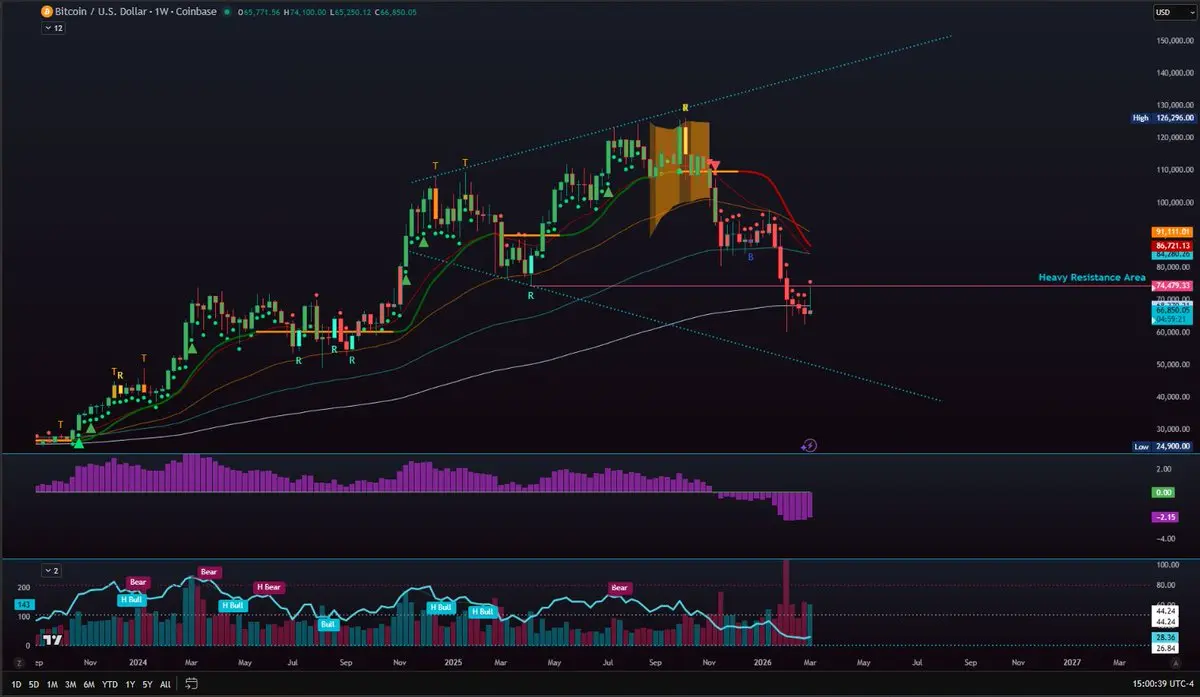This screenshot has height=697, width=1200.
Task: Click the 66,850.05 current price label
Action: click(1171, 310)
